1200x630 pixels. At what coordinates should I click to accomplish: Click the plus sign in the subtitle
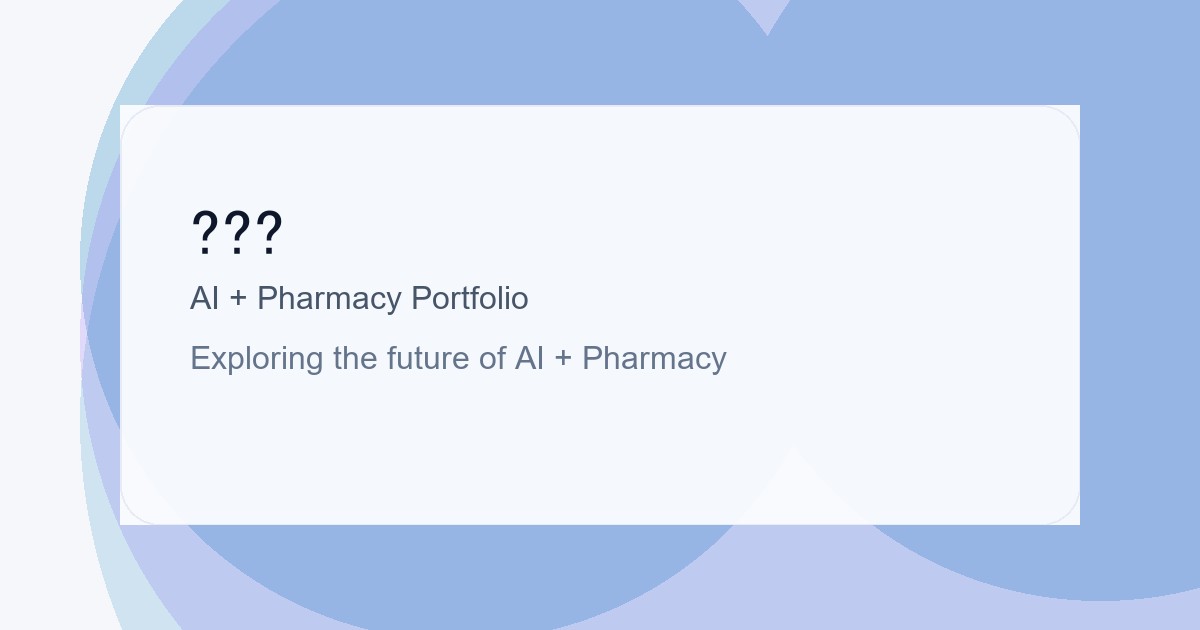(x=238, y=298)
